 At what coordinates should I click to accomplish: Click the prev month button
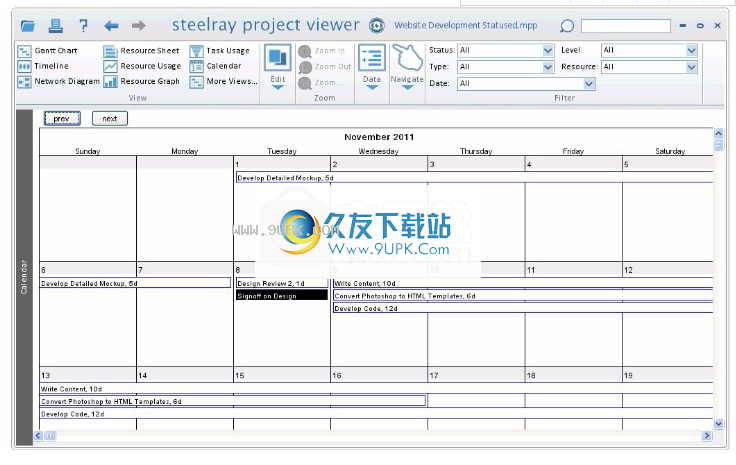point(62,119)
